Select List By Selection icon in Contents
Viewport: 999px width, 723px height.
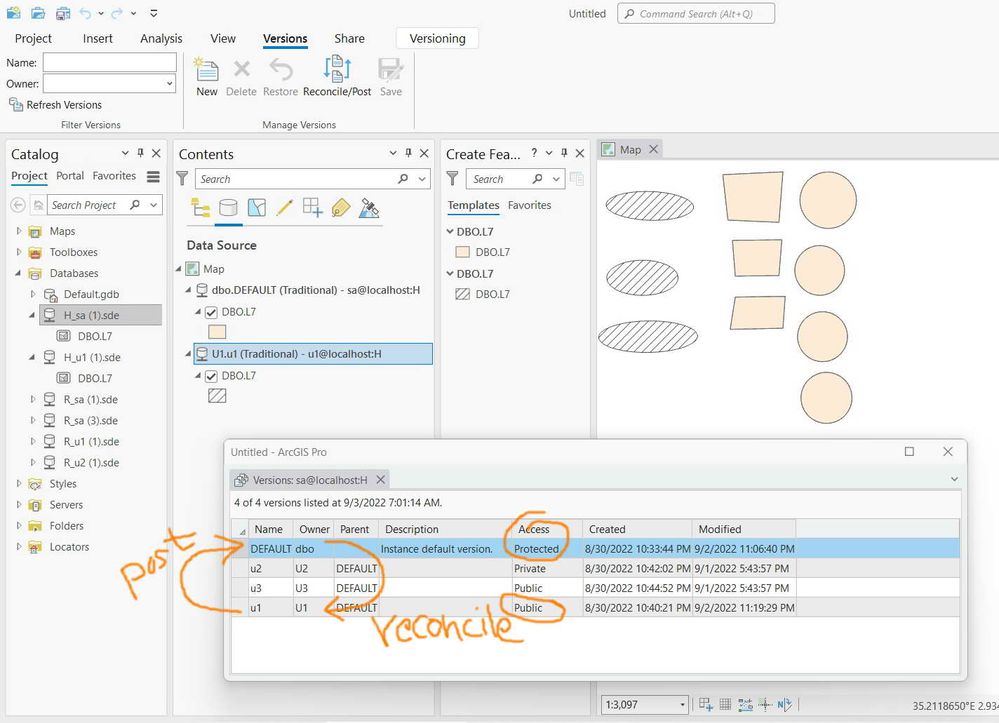pos(257,208)
